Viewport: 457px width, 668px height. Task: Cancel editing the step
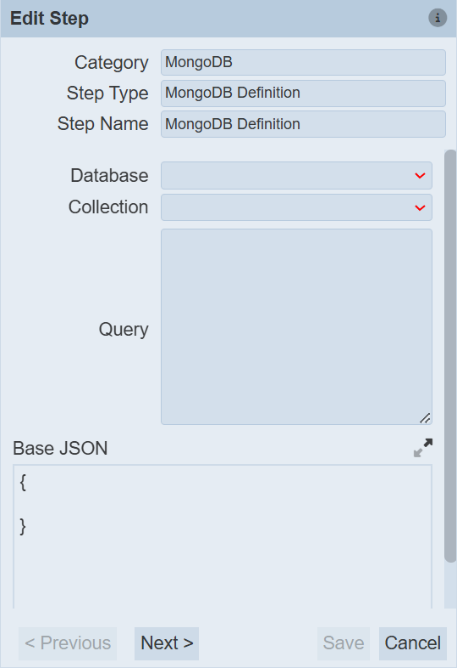point(413,643)
